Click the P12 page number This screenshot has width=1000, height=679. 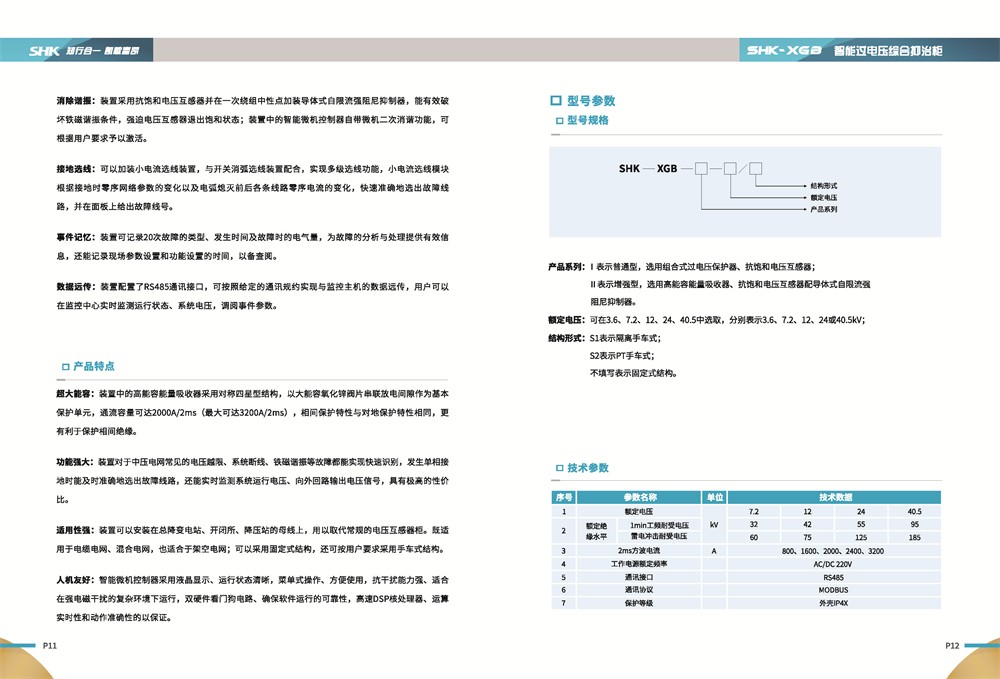pos(952,645)
